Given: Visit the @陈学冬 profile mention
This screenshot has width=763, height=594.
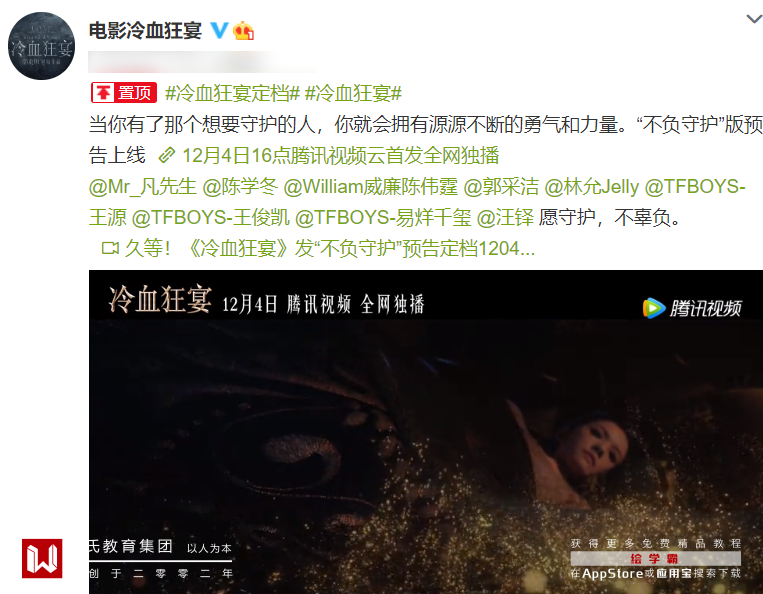Looking at the screenshot, I should point(240,187).
